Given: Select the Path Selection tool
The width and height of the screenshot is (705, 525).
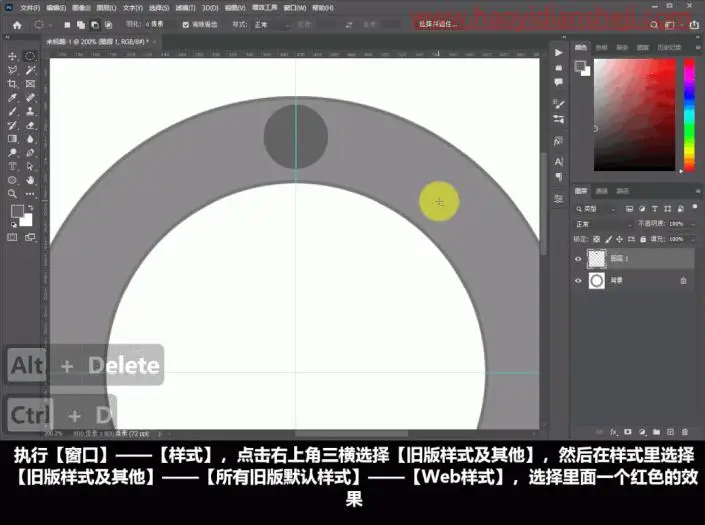Looking at the screenshot, I should click(x=30, y=167).
